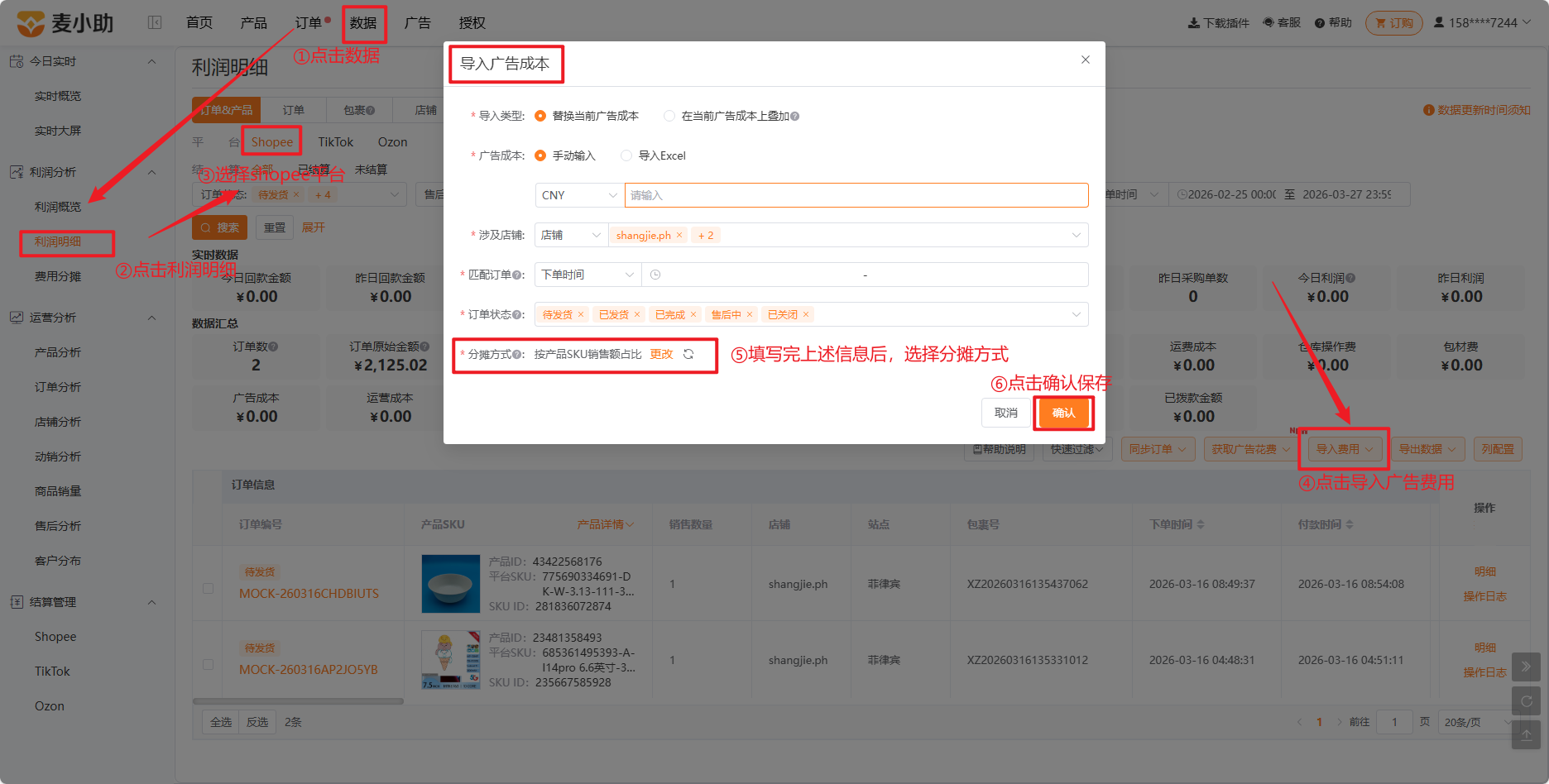Screen dimensions: 1549x784
Task: Open the 帮助 help menu
Action: pos(1333,22)
